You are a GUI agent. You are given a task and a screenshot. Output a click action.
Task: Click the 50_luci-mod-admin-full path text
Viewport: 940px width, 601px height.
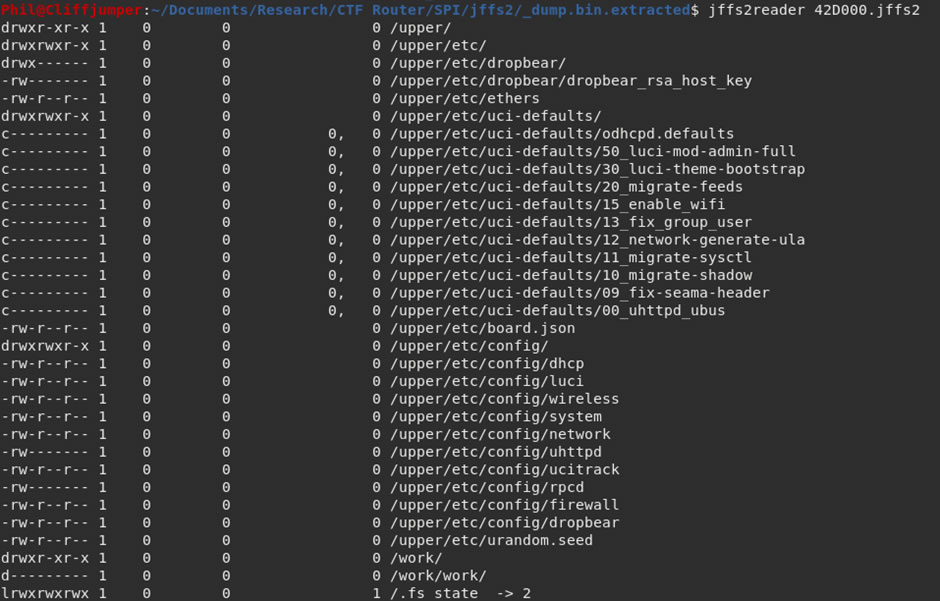coord(593,152)
